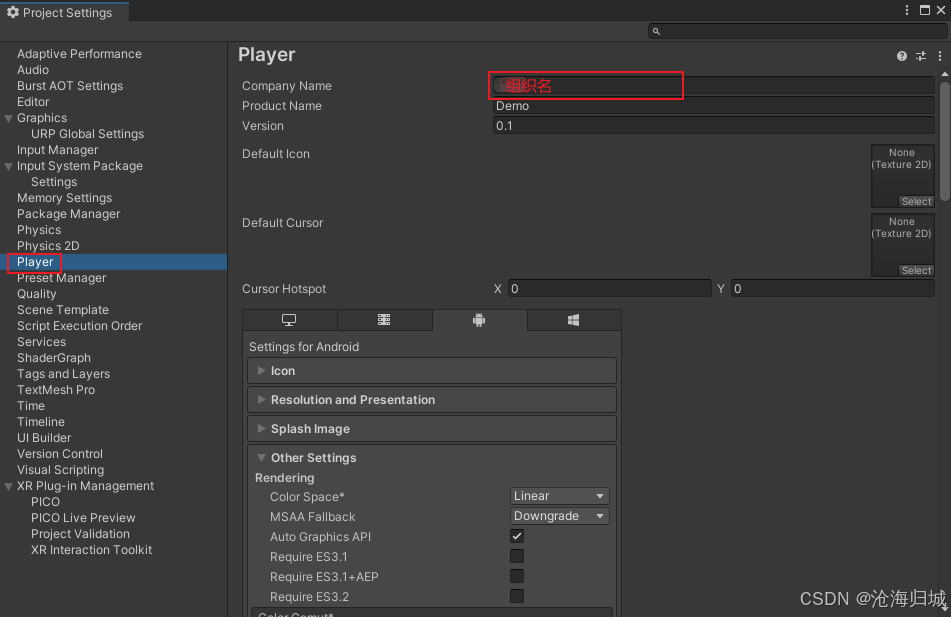Open the Player help icon
This screenshot has width=951, height=617.
tap(902, 56)
